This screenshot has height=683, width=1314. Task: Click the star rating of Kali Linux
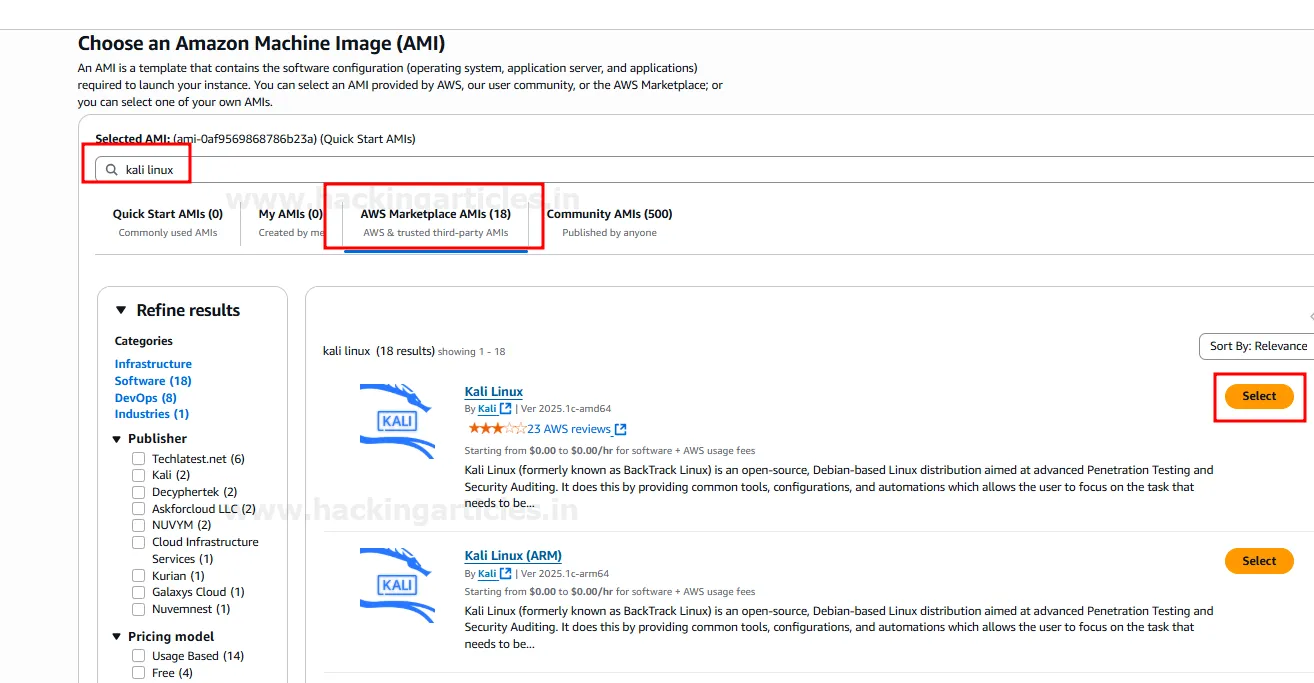tap(496, 429)
